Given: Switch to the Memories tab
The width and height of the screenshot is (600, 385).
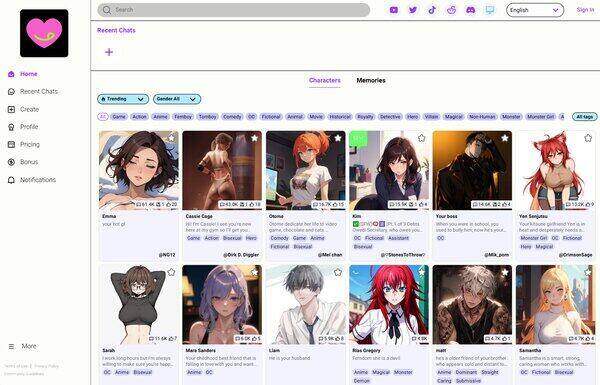Looking at the screenshot, I should click(371, 80).
